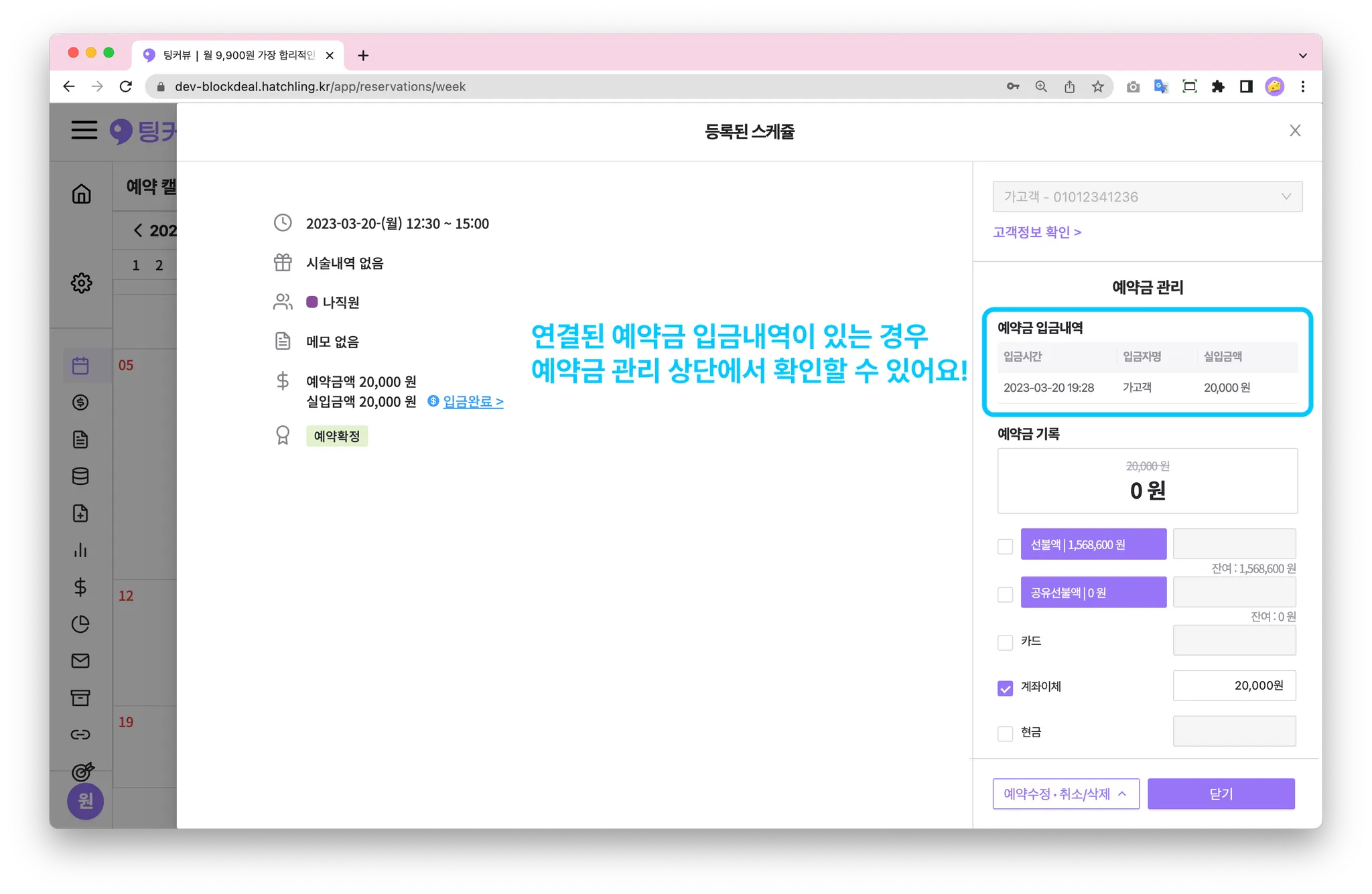Expand 예약수정·취소/삭제 dropdown button
The image size is (1372, 894).
(1065, 794)
